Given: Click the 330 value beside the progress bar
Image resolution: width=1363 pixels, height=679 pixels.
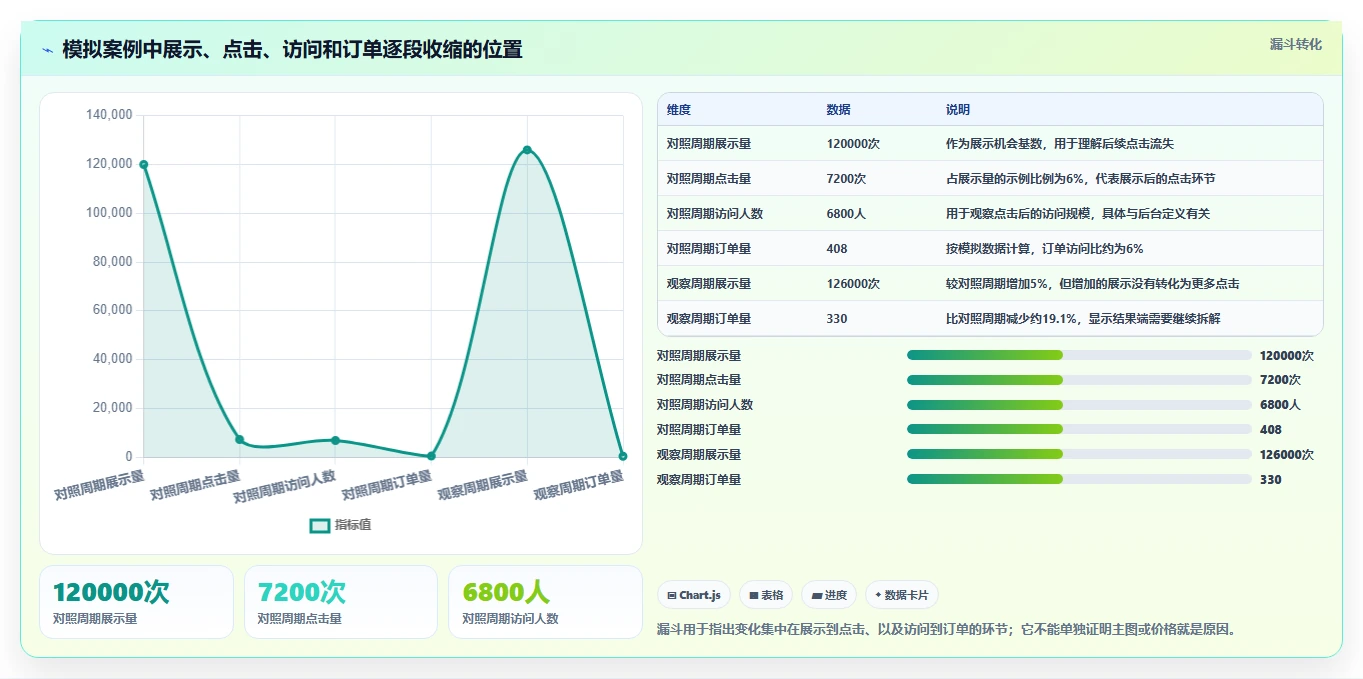Looking at the screenshot, I should pyautogui.click(x=1270, y=480).
